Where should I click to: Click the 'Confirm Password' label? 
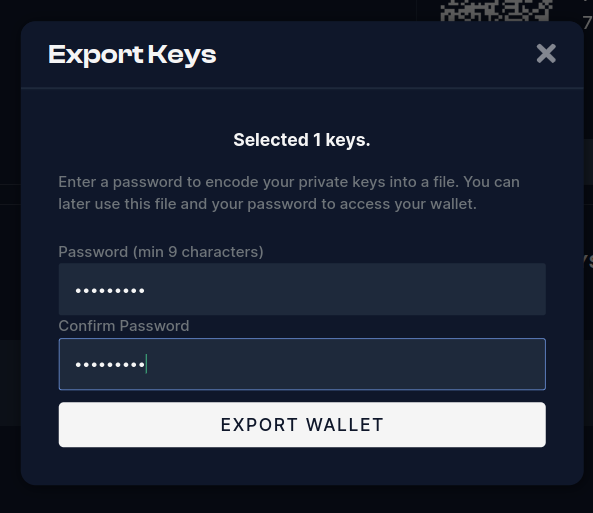coord(124,326)
